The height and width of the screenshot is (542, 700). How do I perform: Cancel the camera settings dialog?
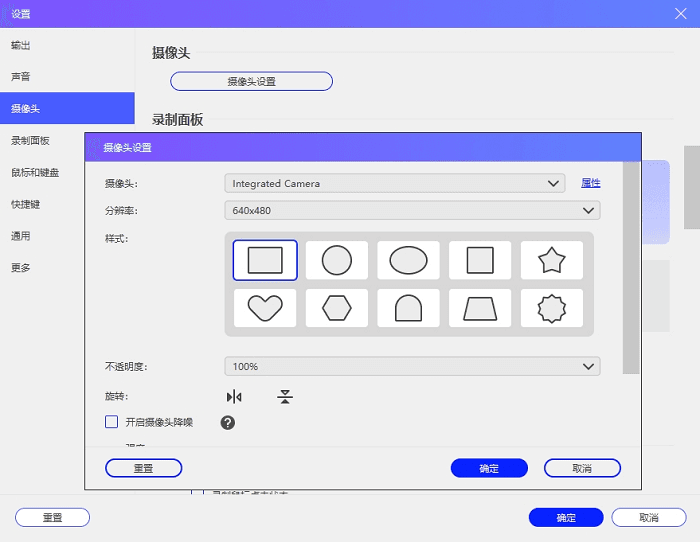point(582,468)
